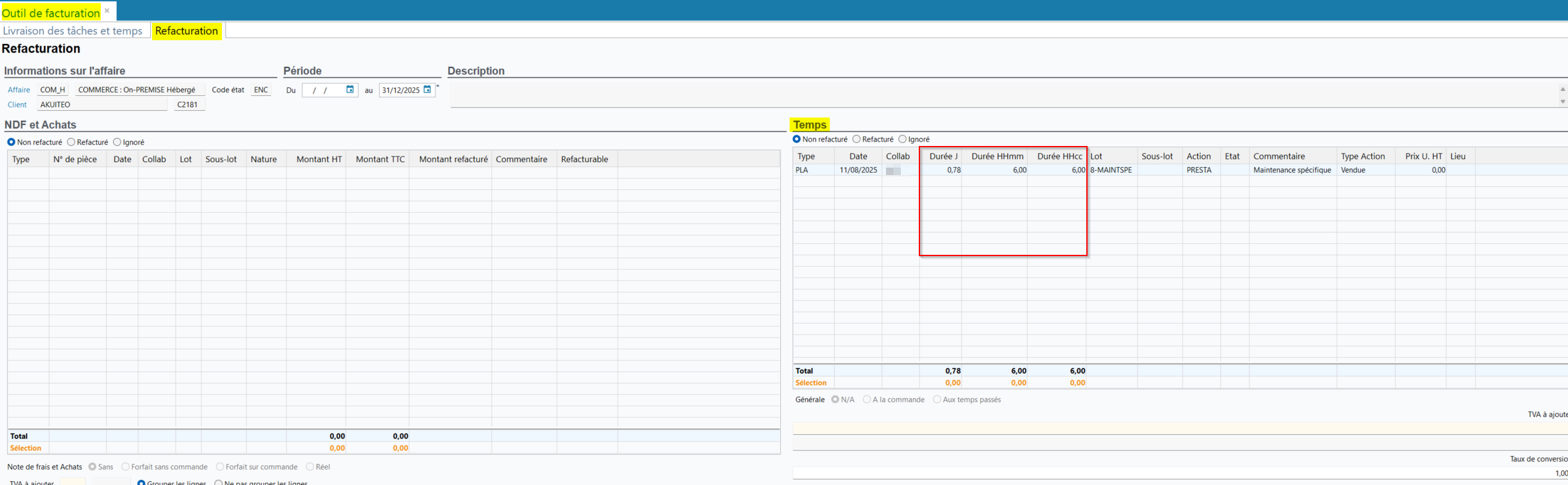Screen dimensions: 1568x485
Task: Switch to Livraison des tâches et temps tab
Action: pos(73,31)
